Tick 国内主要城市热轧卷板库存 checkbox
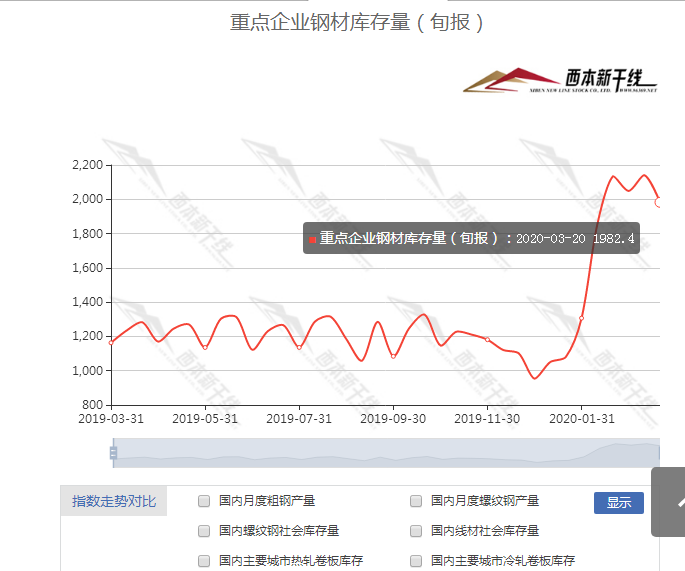The width and height of the screenshot is (685, 571). coord(204,561)
